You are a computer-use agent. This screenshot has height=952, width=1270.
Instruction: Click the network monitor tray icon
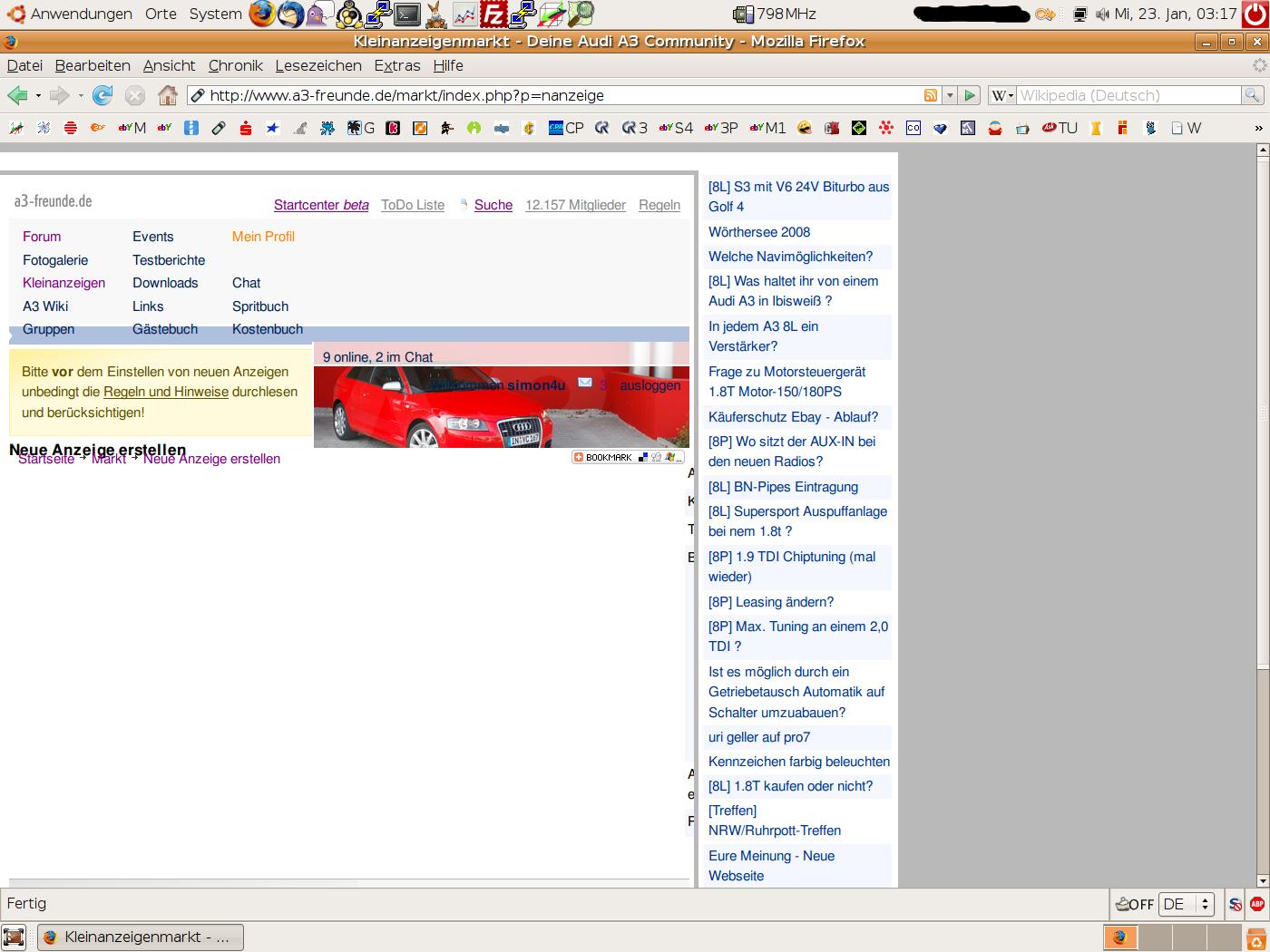coord(1079,14)
